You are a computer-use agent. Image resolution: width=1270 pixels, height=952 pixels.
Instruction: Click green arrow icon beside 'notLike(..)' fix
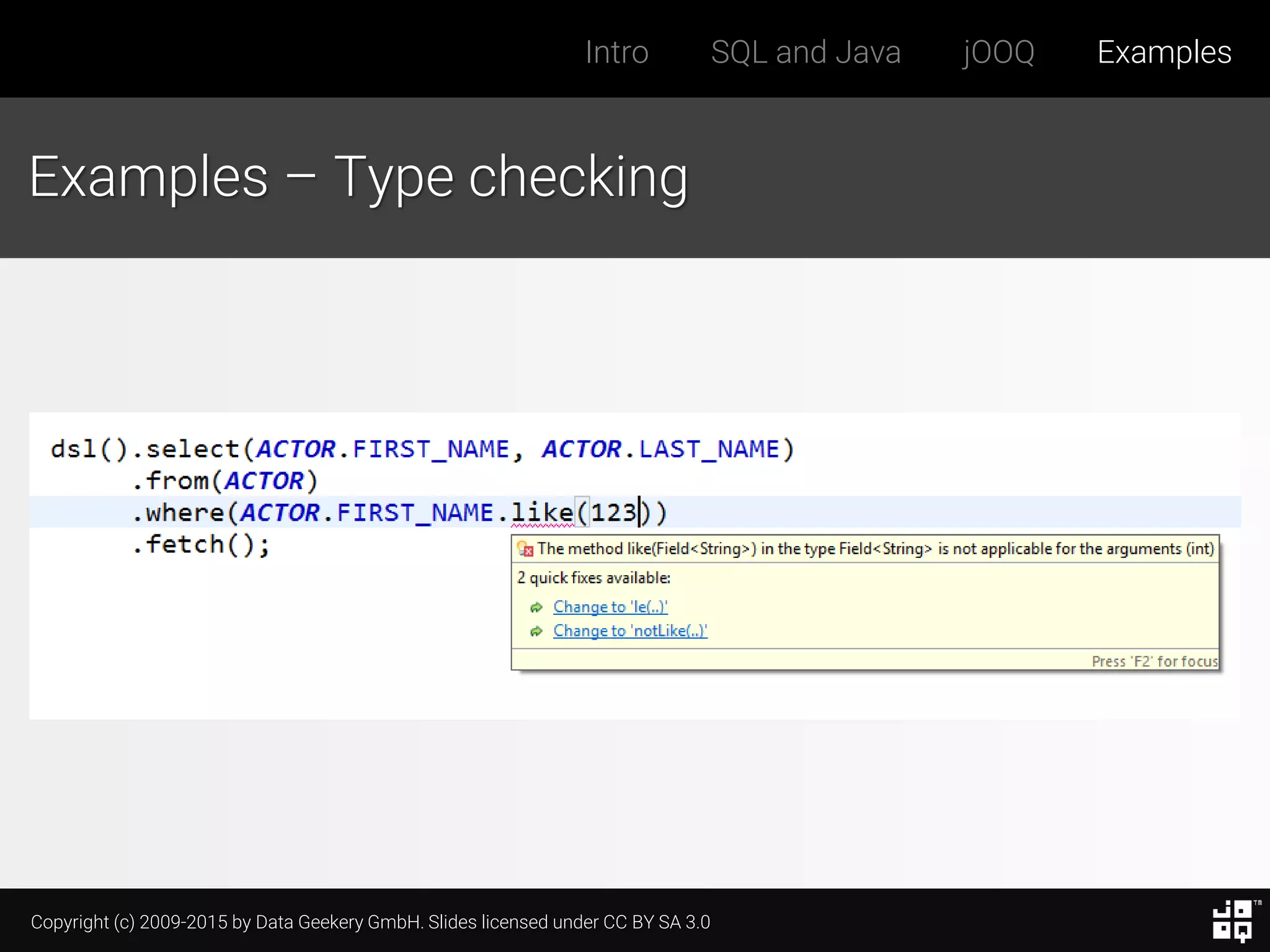(x=536, y=632)
